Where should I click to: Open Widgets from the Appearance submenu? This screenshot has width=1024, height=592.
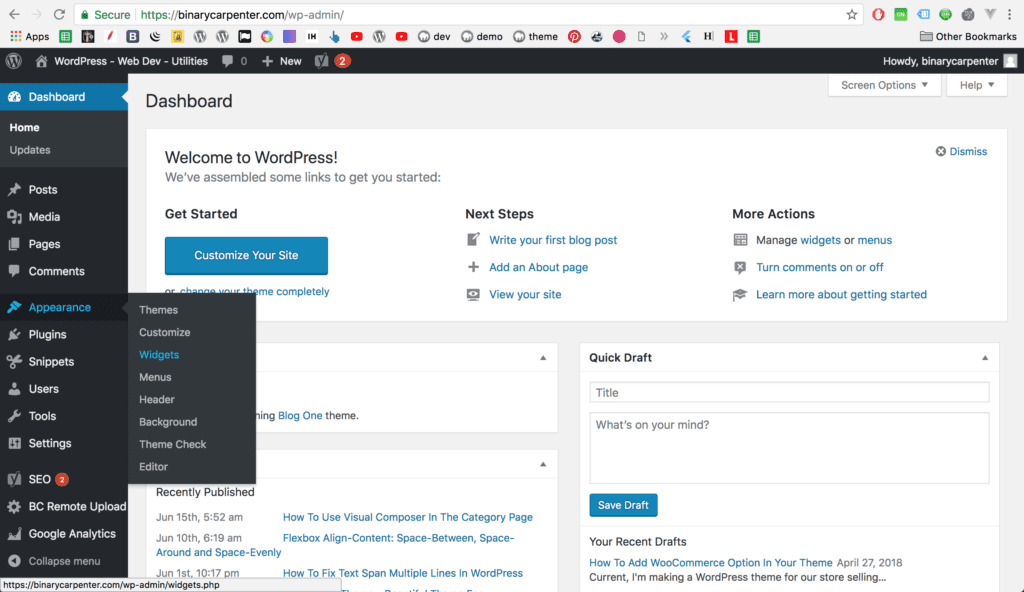(x=159, y=355)
